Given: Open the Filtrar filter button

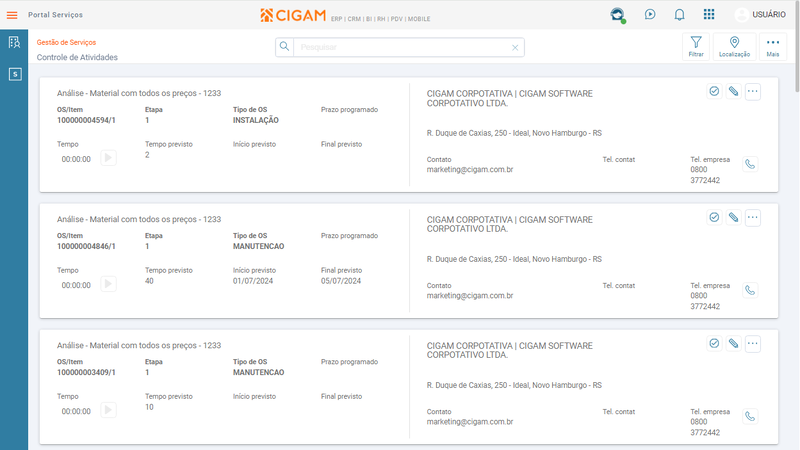Looking at the screenshot, I should coord(696,47).
